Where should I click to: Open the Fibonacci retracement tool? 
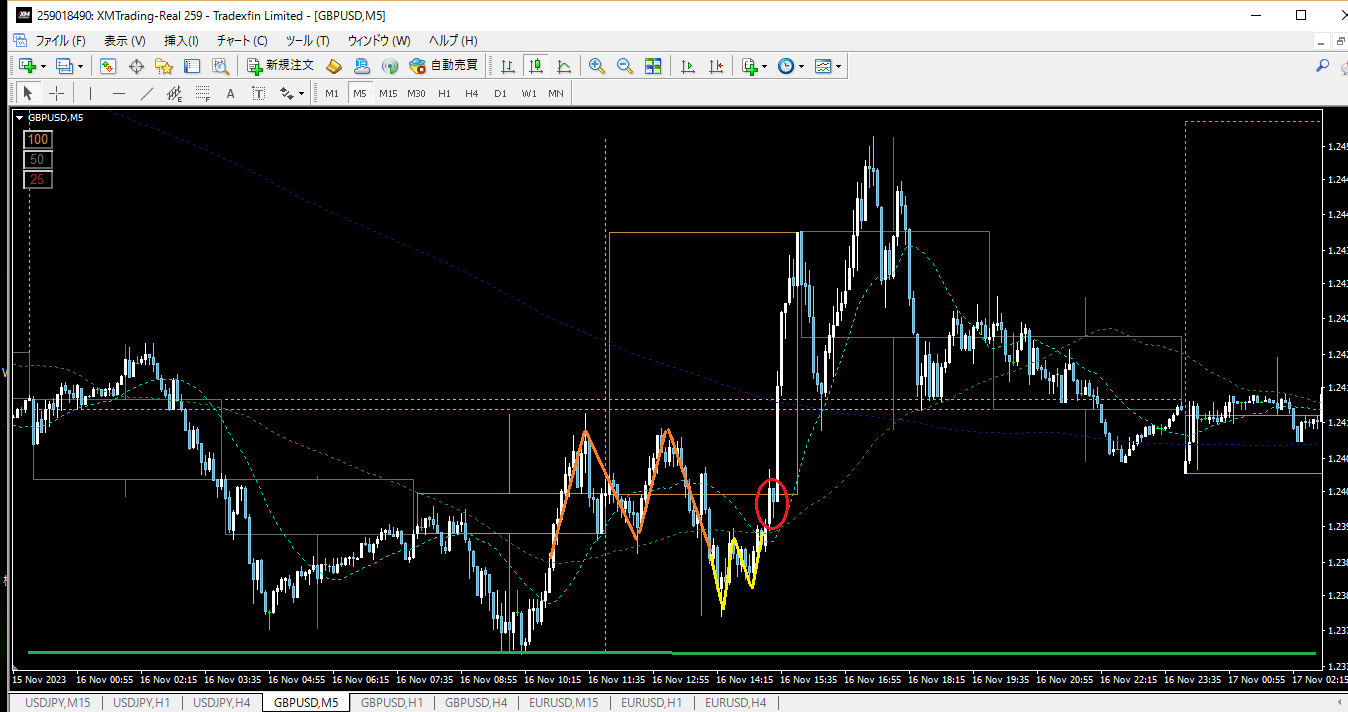click(202, 93)
